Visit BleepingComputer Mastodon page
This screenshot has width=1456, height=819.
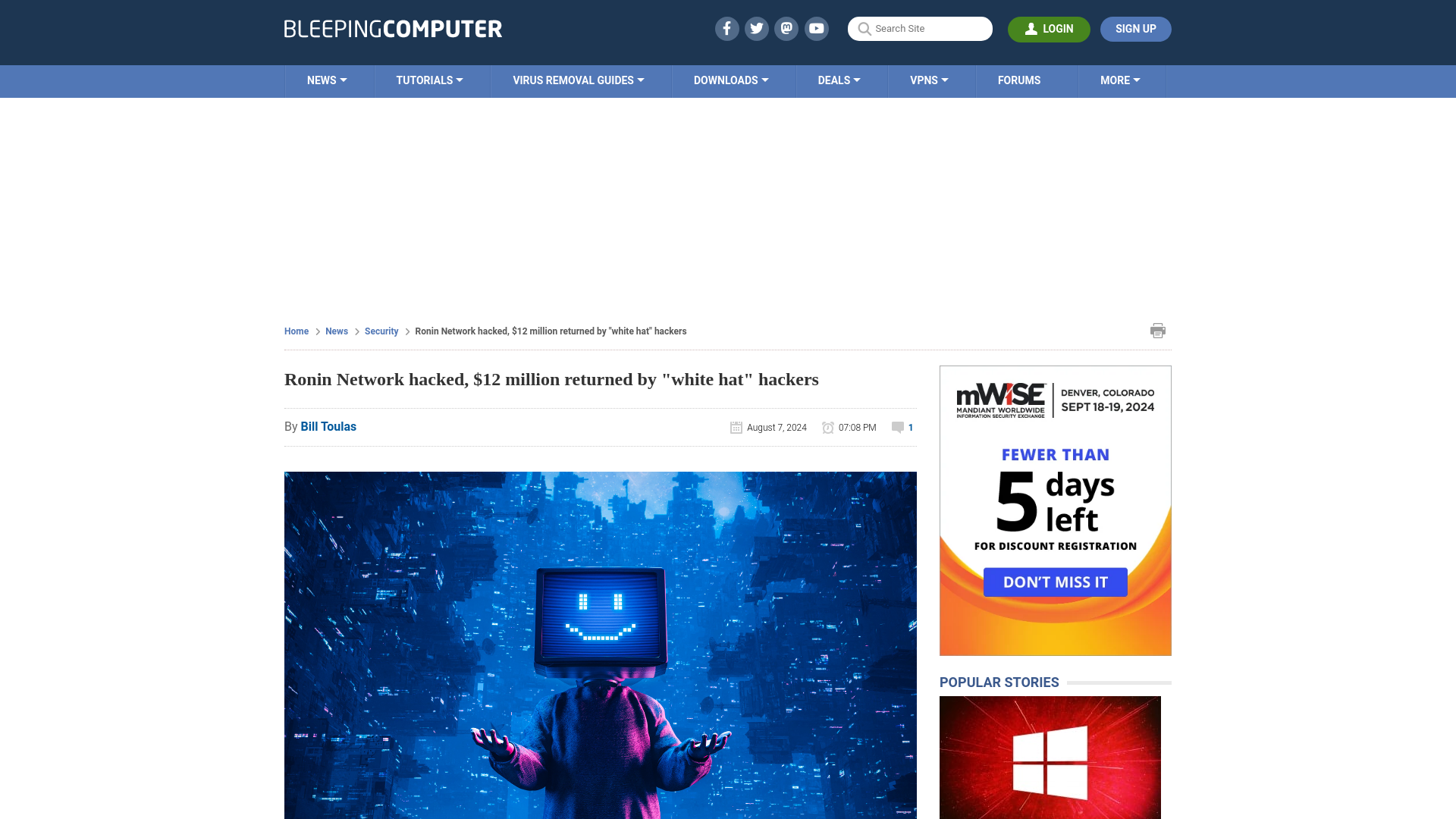(787, 28)
